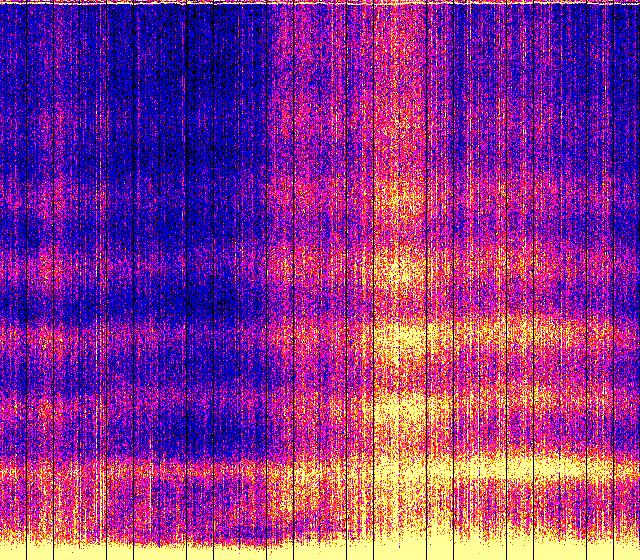Click the top-left corner of the spectrogram
Image resolution: width=640 pixels, height=560 pixels.
pyautogui.click(x=2, y=2)
